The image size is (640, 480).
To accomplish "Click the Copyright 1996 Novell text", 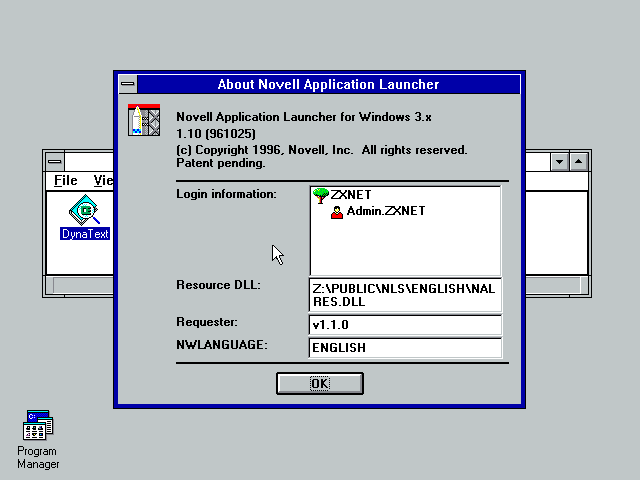I will pyautogui.click(x=322, y=150).
